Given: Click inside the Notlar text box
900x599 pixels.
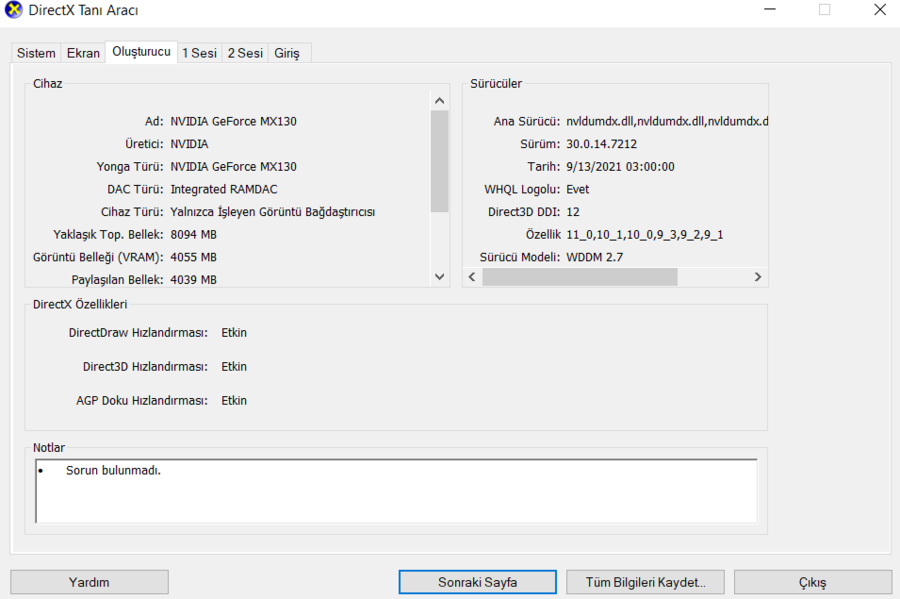Looking at the screenshot, I should (x=396, y=491).
